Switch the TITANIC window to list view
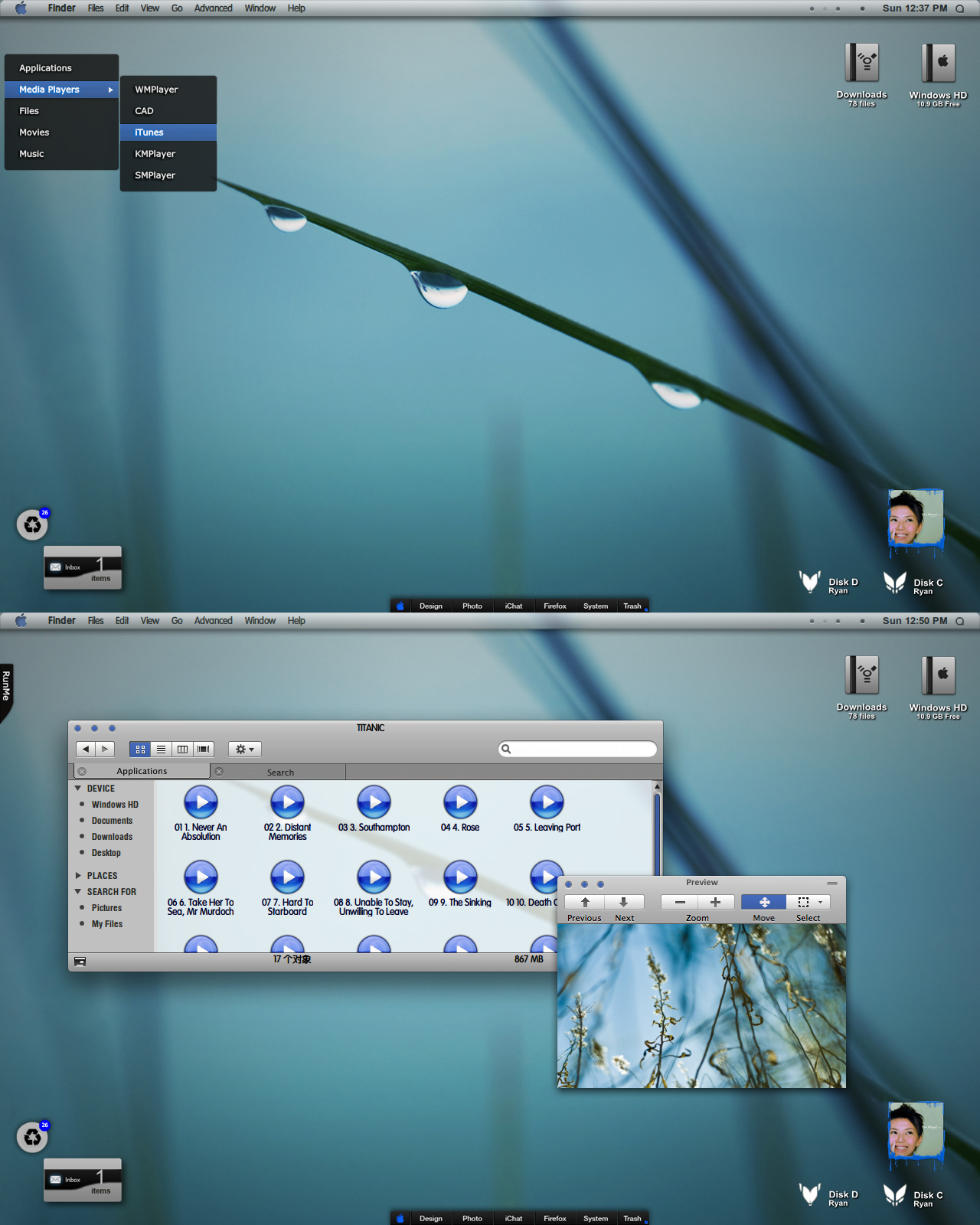The height and width of the screenshot is (1225, 980). pos(161,749)
